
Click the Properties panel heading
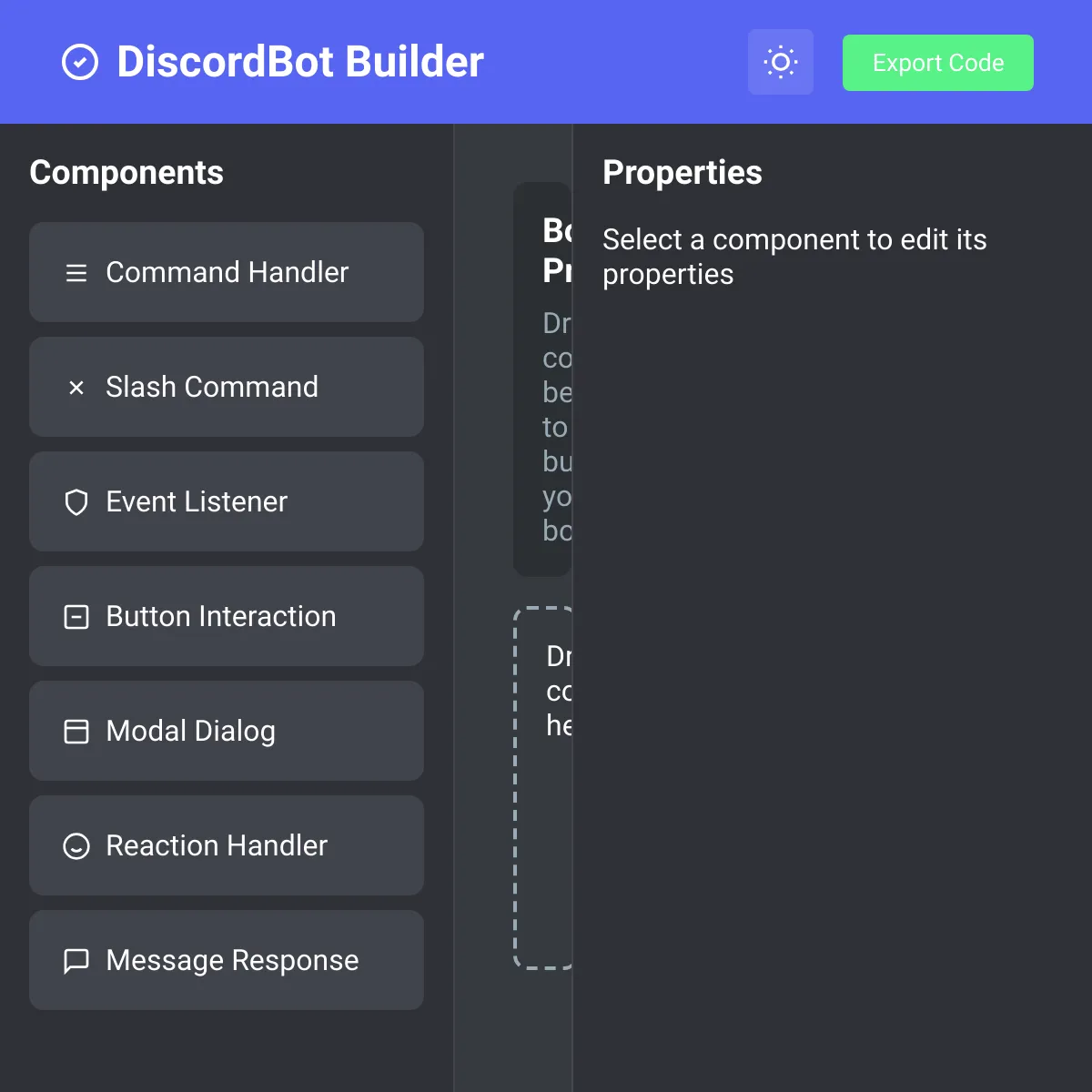coord(682,172)
